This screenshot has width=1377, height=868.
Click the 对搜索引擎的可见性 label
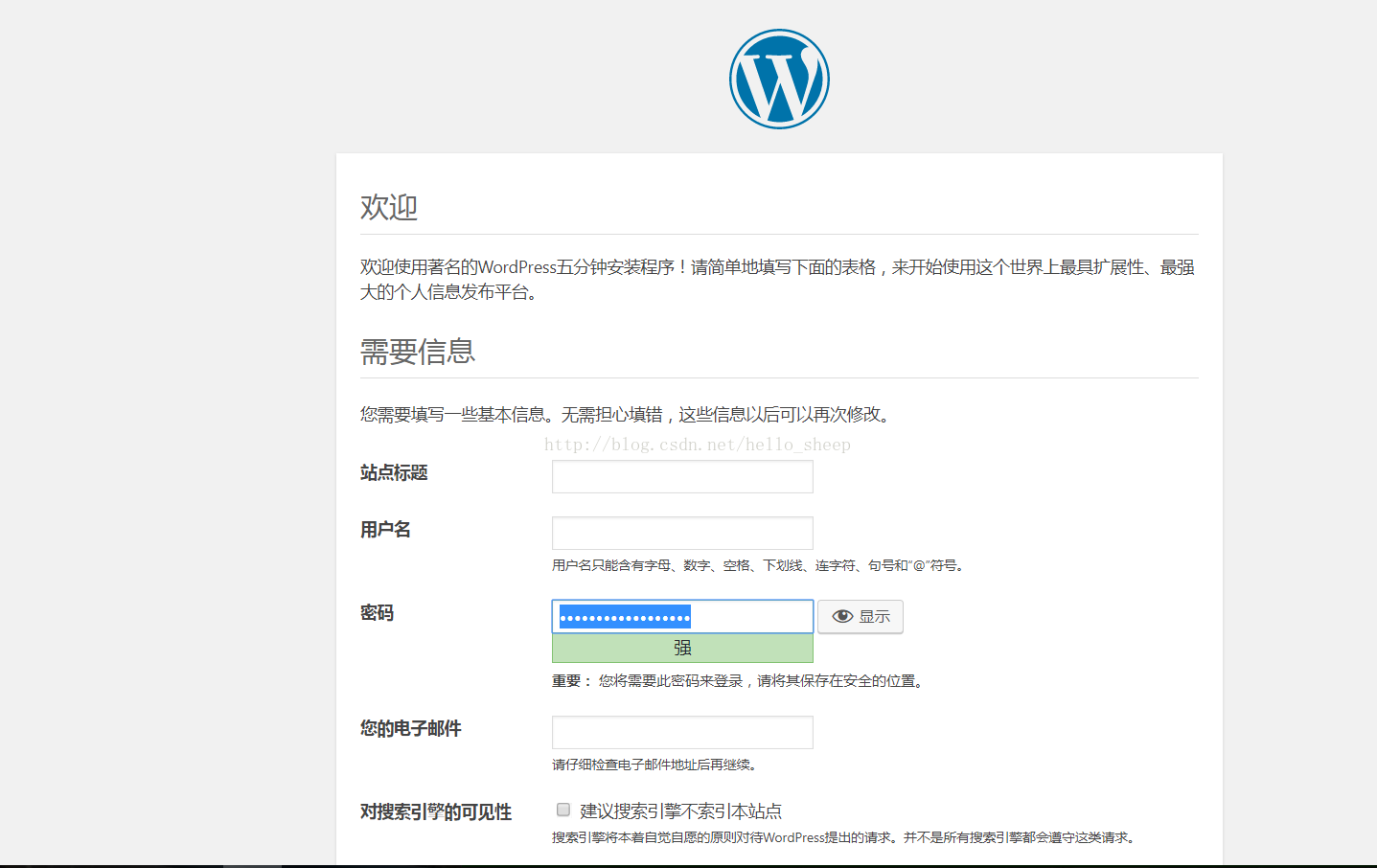point(436,811)
